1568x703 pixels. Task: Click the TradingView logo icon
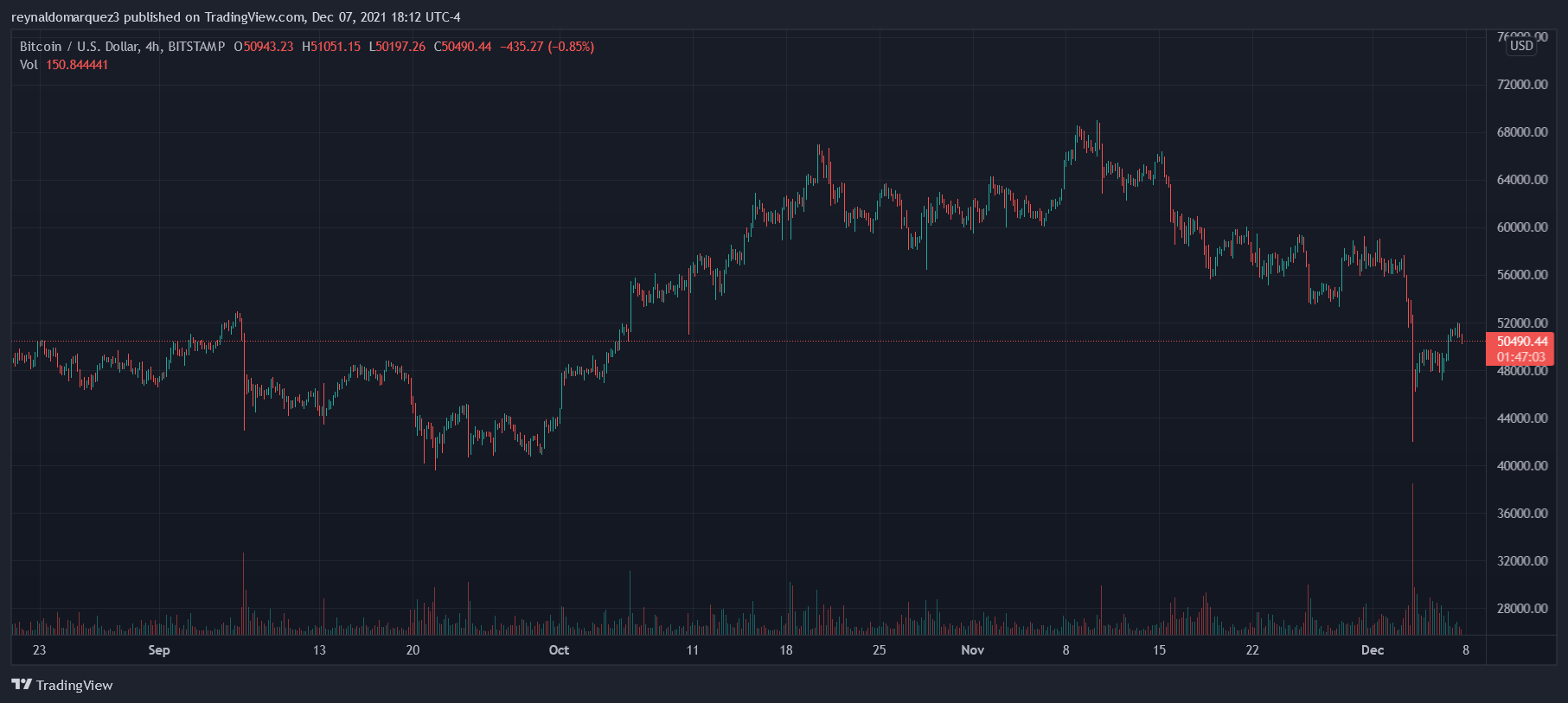click(22, 685)
